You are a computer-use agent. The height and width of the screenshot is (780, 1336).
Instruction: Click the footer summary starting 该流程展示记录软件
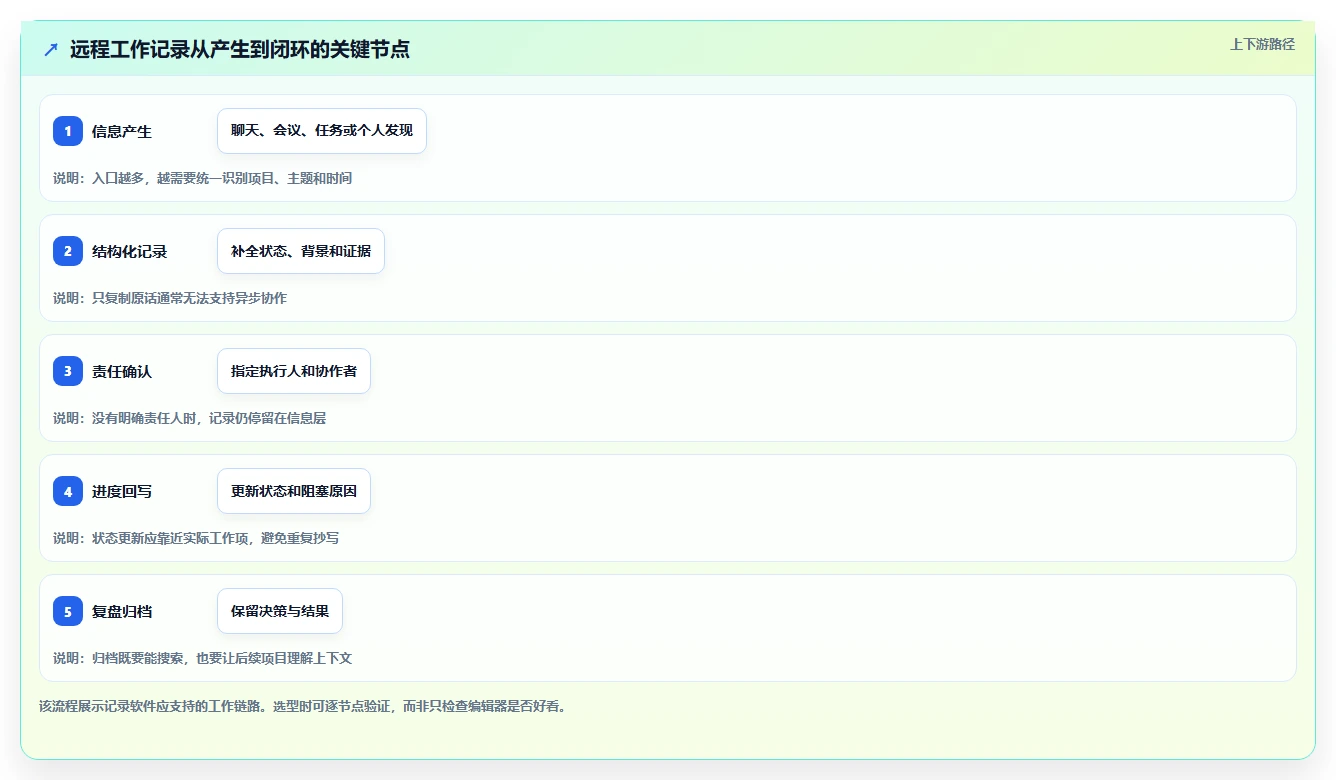pyautogui.click(x=303, y=706)
